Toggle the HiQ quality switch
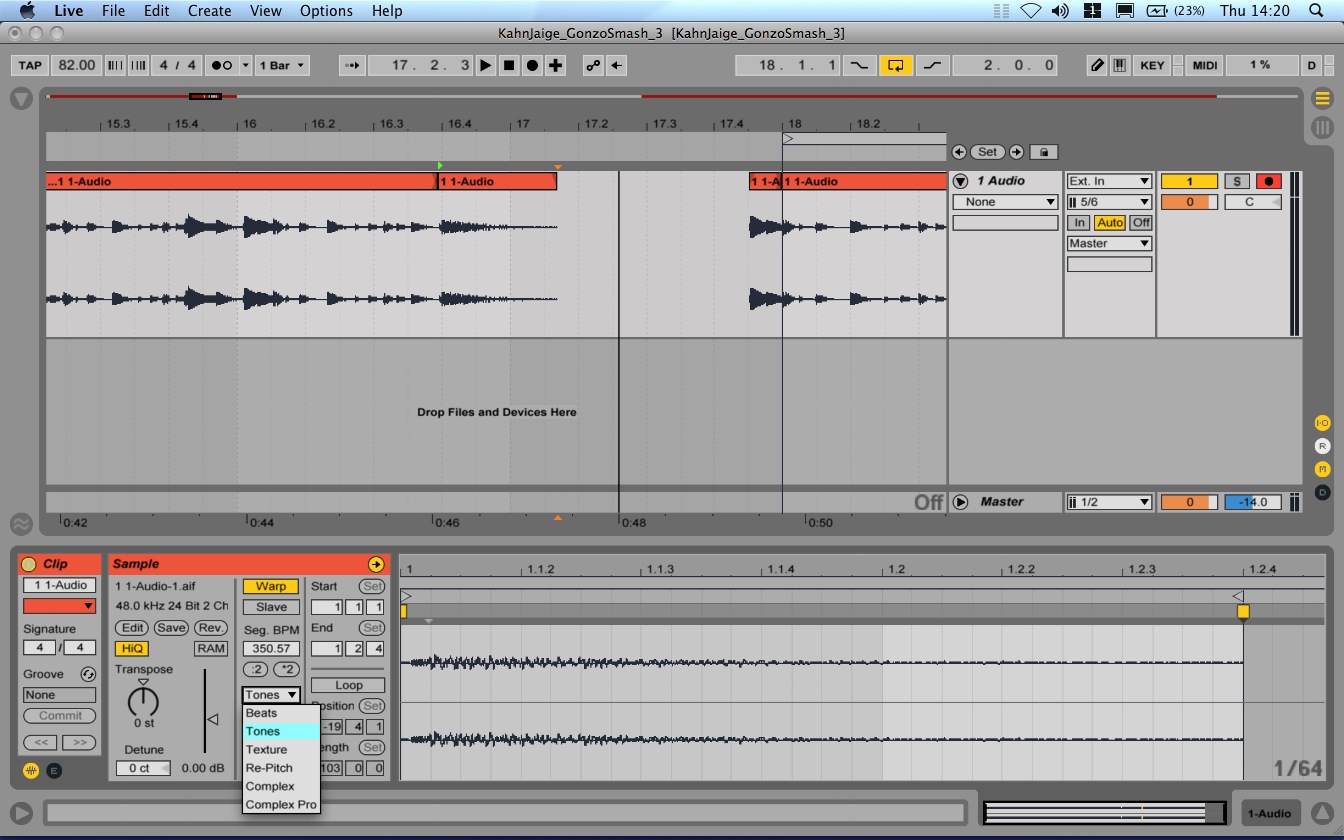Viewport: 1344px width, 840px height. coord(132,648)
